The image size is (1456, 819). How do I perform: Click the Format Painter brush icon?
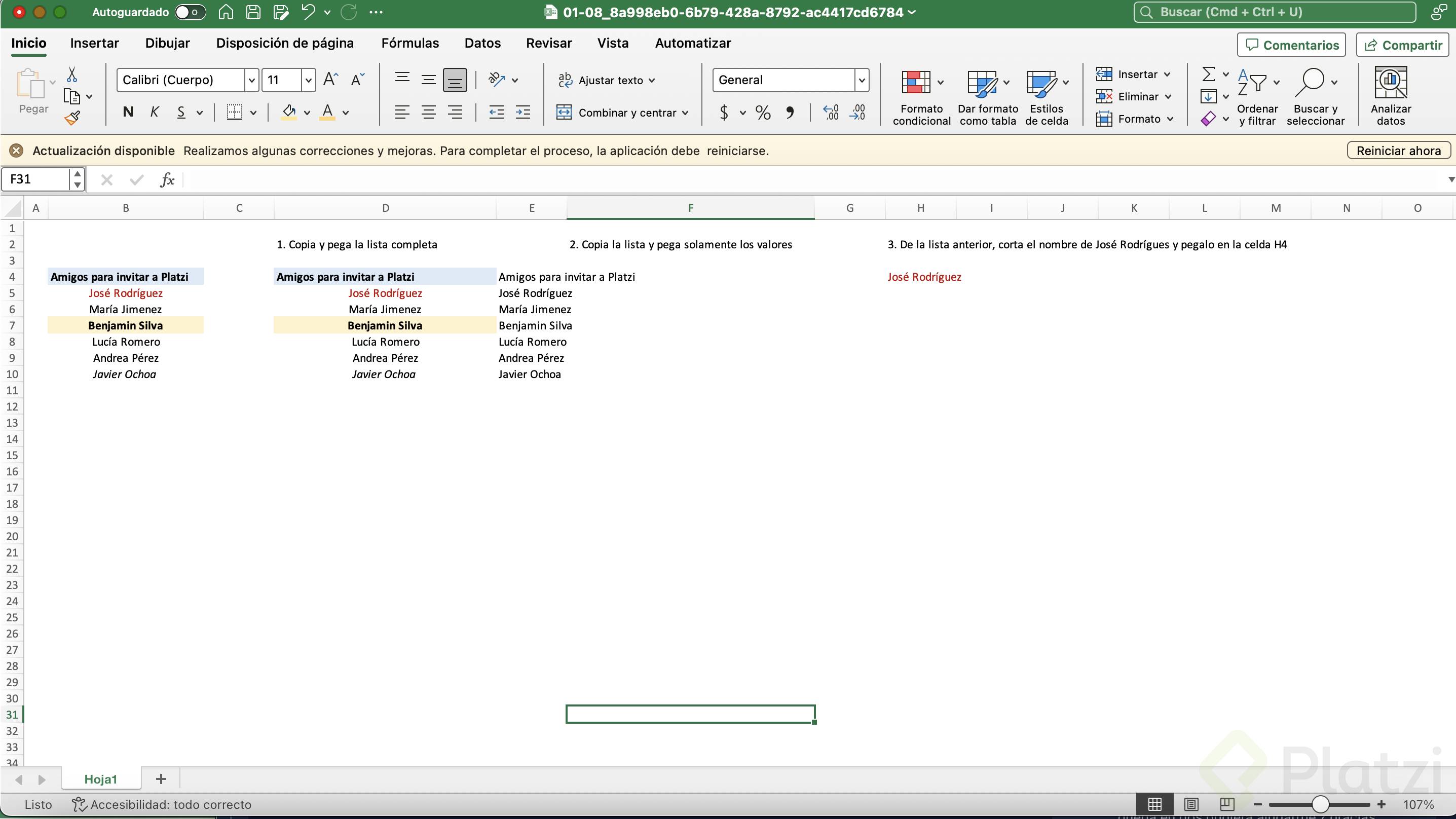coord(72,118)
